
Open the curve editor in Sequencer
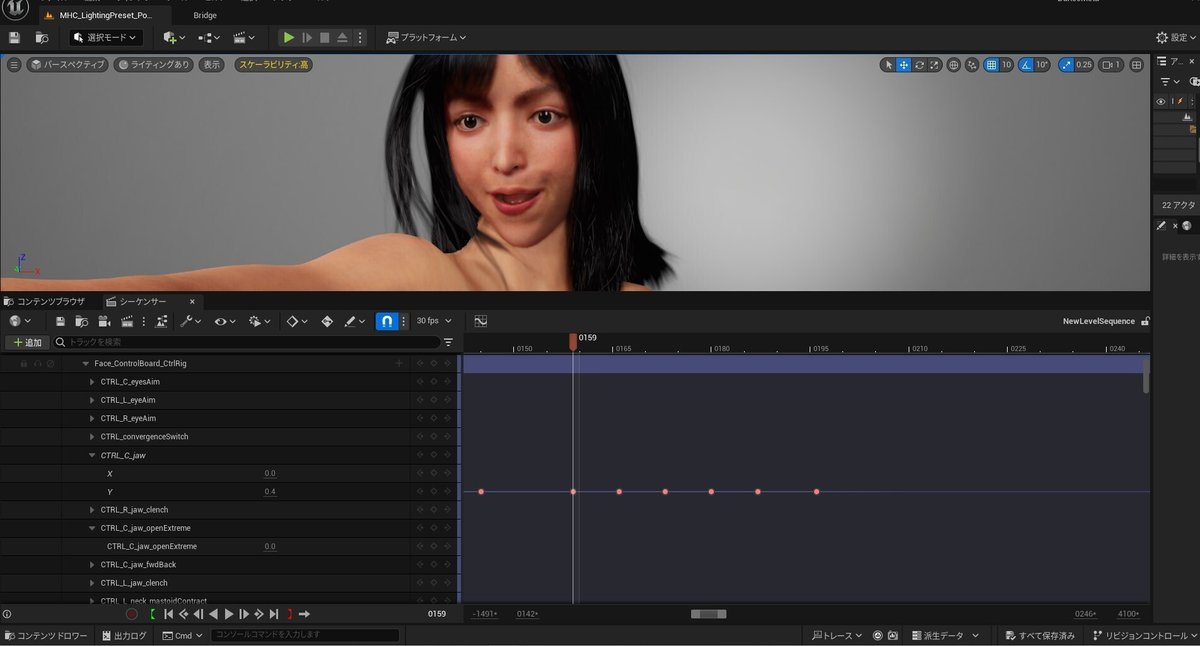pos(480,321)
